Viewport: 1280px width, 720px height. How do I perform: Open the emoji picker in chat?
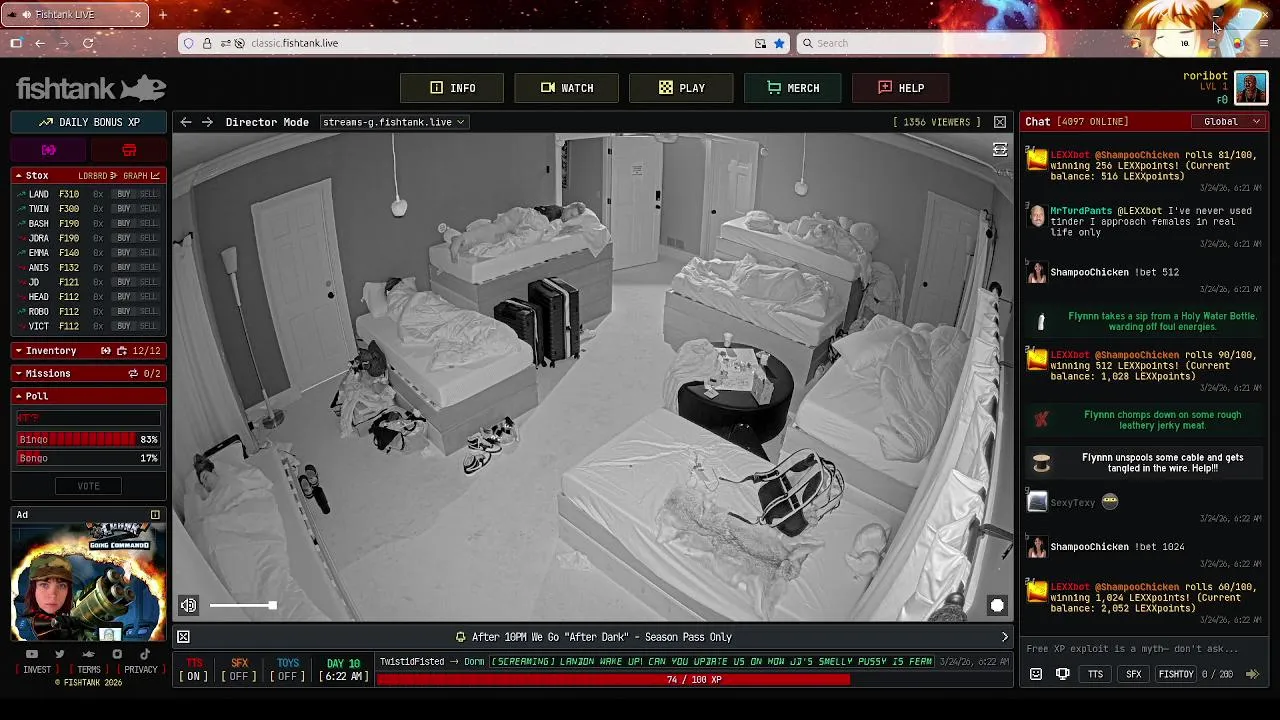pyautogui.click(x=1036, y=674)
